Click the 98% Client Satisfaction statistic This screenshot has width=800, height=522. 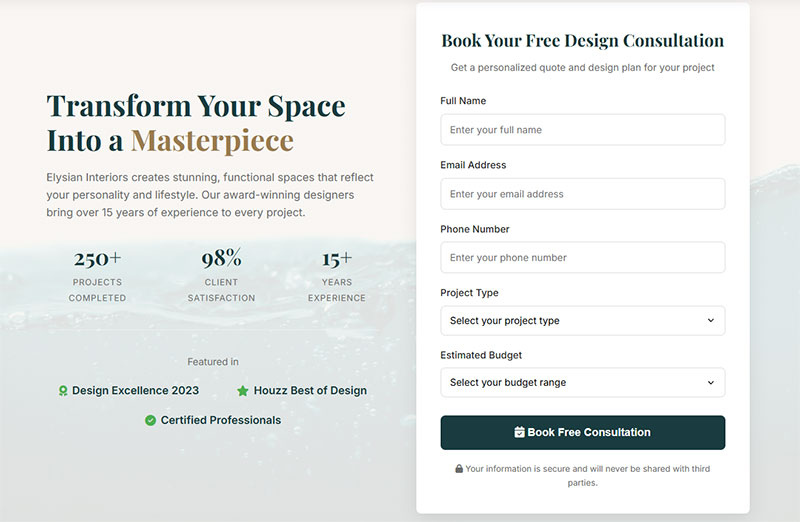coord(221,273)
